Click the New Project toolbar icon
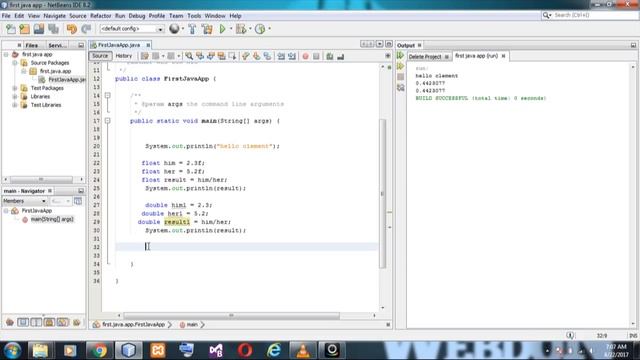 click(x=24, y=29)
